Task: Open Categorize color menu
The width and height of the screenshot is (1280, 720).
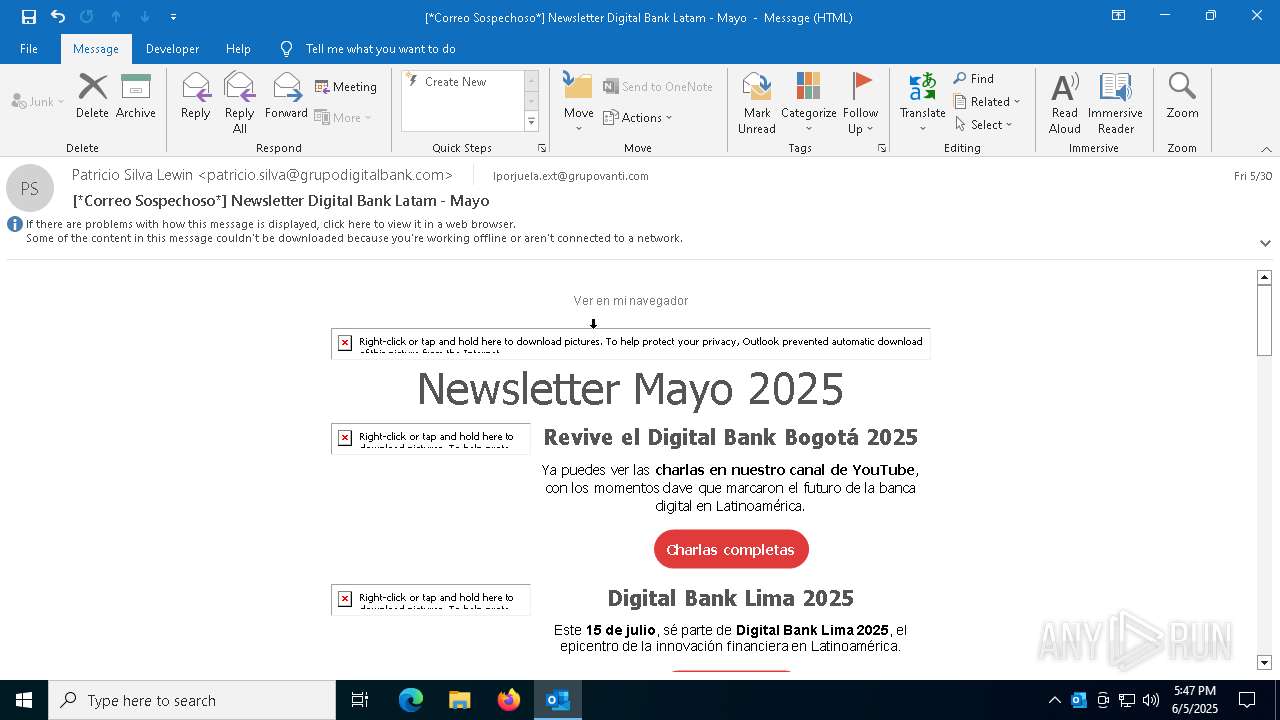Action: click(x=808, y=103)
